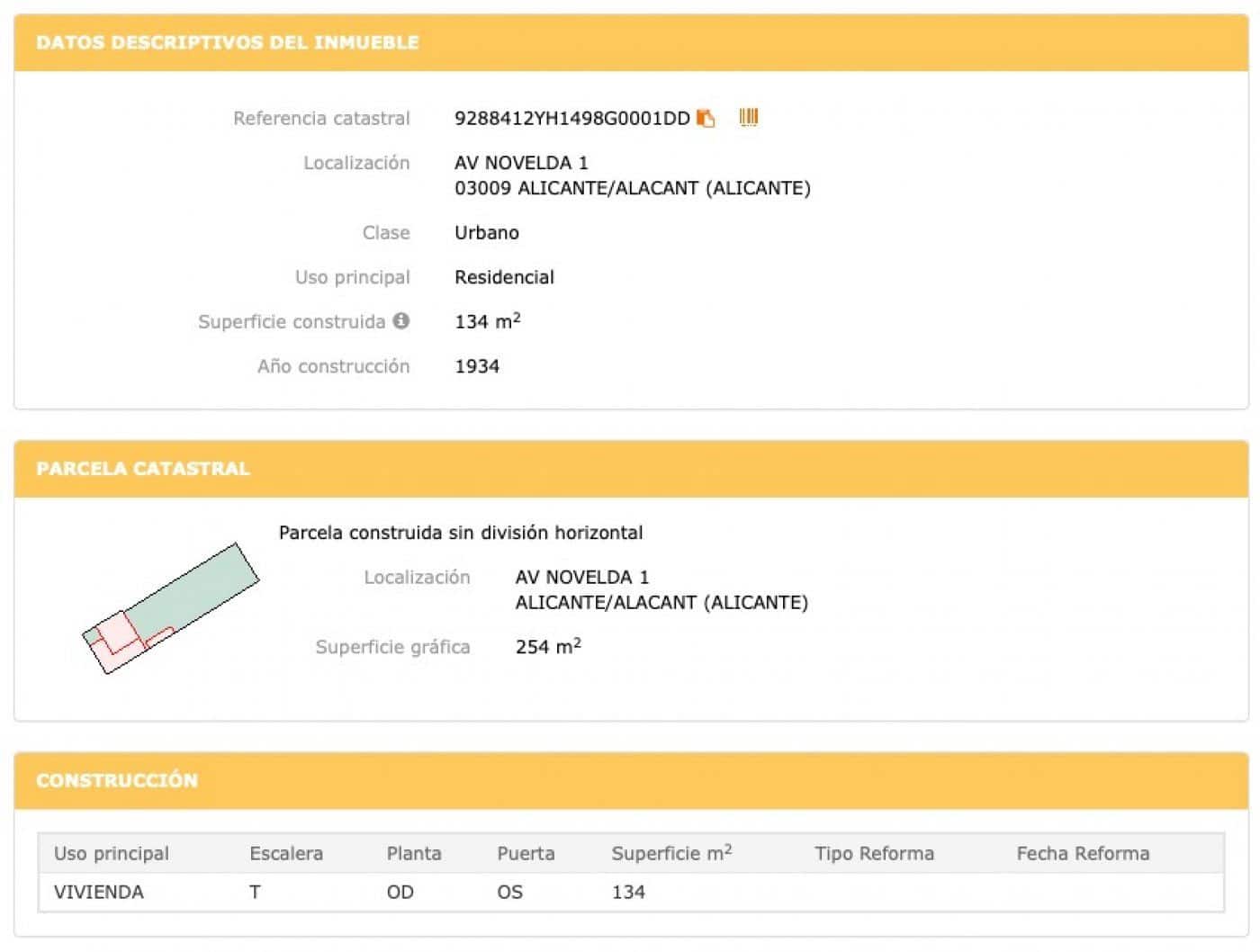
Task: Click the document copy icon beside 9288412YH1498G0001DD
Action: pyautogui.click(x=706, y=117)
